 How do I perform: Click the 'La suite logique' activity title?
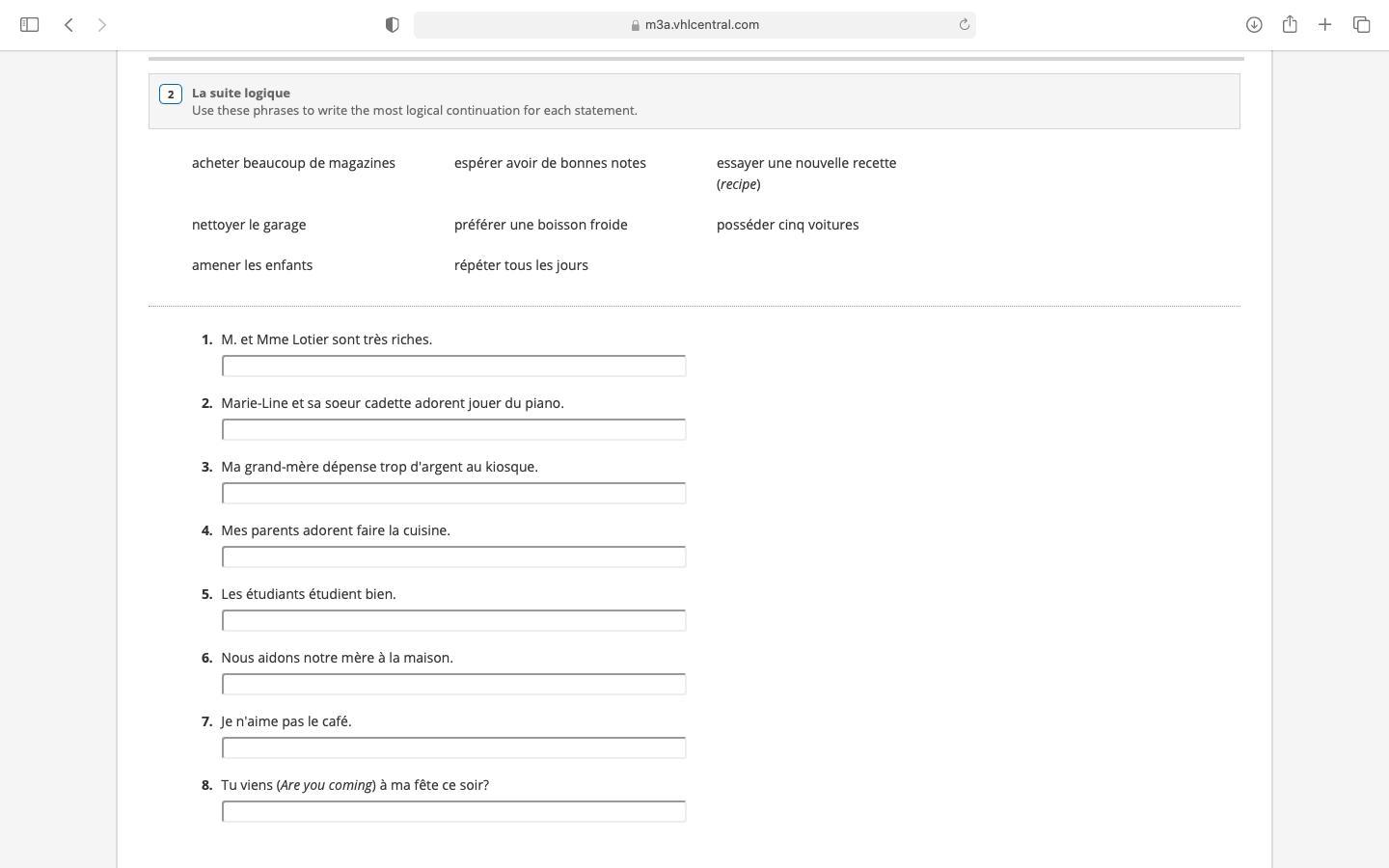(x=241, y=93)
